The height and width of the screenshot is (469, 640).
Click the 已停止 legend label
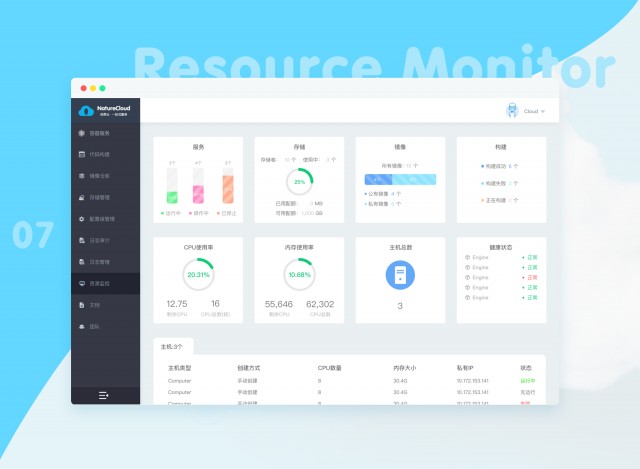click(x=229, y=213)
